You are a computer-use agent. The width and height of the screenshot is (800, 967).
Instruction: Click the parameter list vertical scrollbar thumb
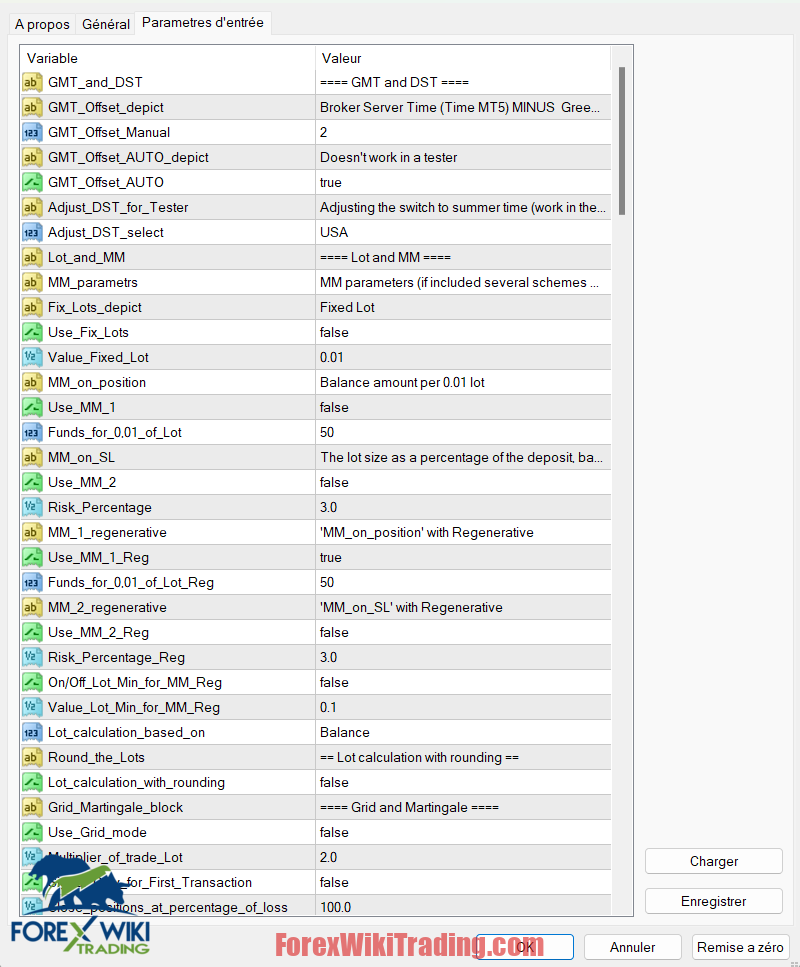click(x=622, y=141)
